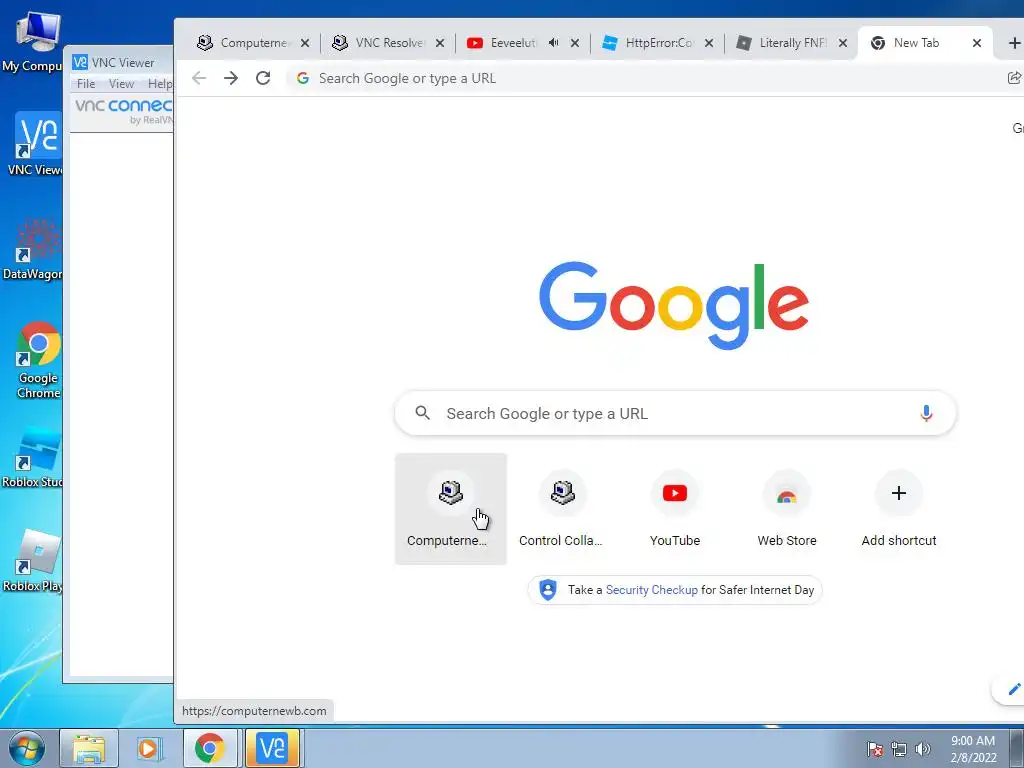The image size is (1024, 768).
Task: Click the Add shortcut plus tile
Action: coord(899,509)
